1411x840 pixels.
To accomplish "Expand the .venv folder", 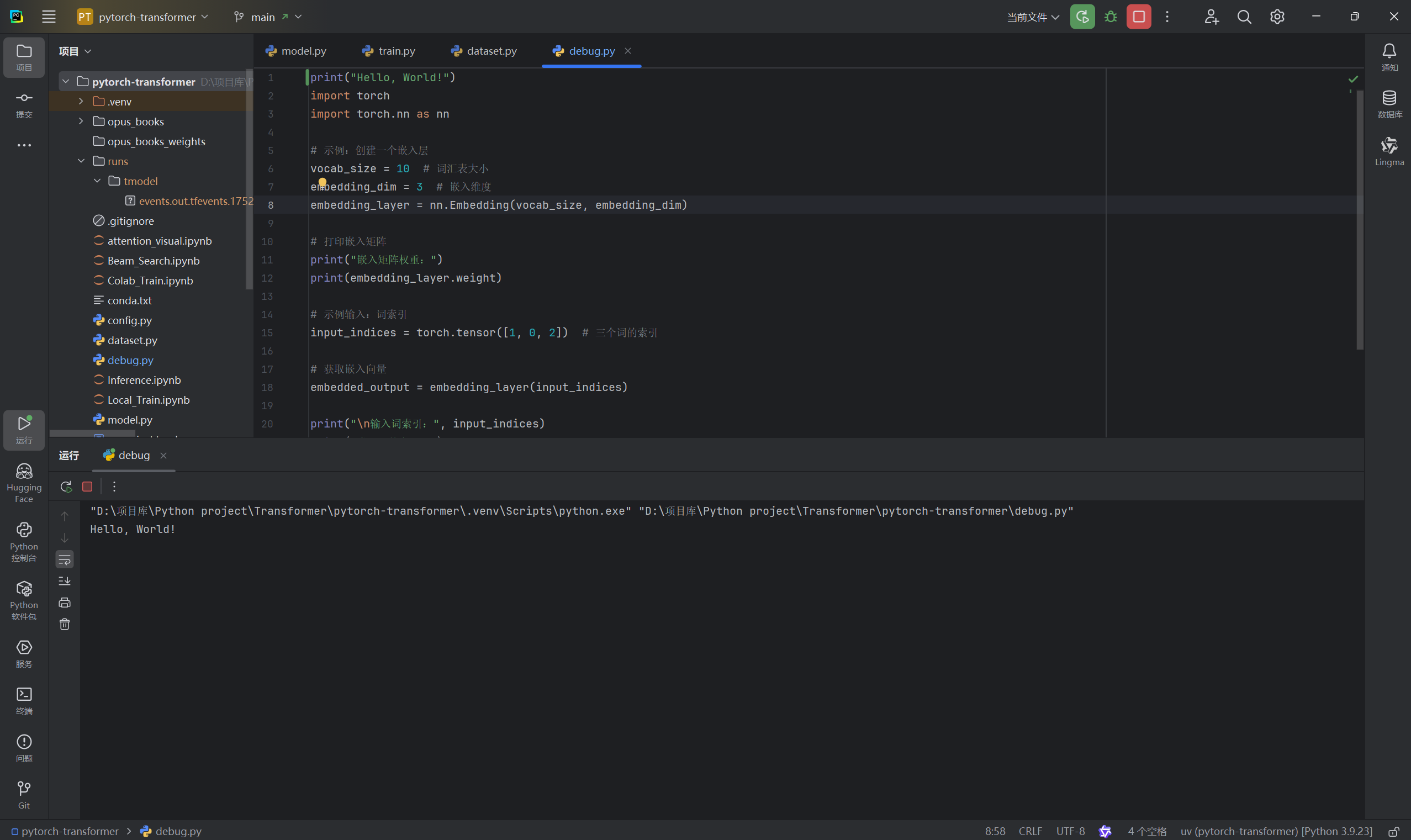I will tap(81, 101).
